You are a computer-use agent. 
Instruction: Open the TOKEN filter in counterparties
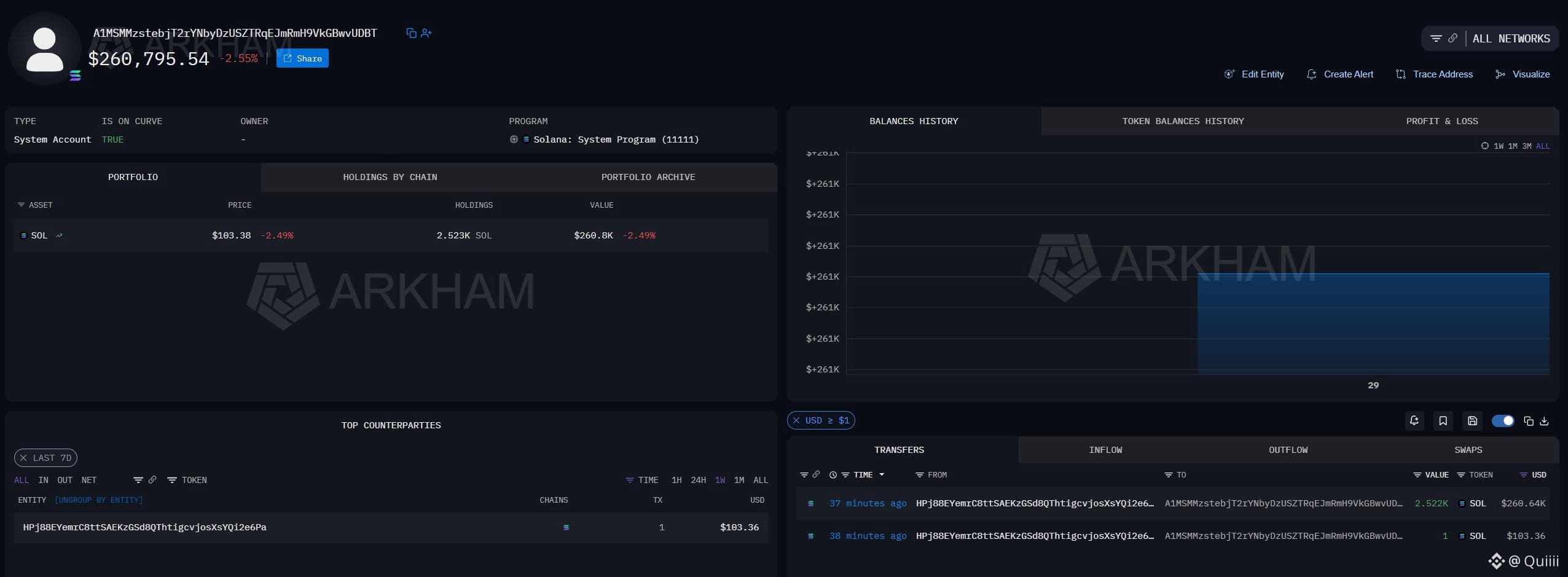pyautogui.click(x=187, y=480)
